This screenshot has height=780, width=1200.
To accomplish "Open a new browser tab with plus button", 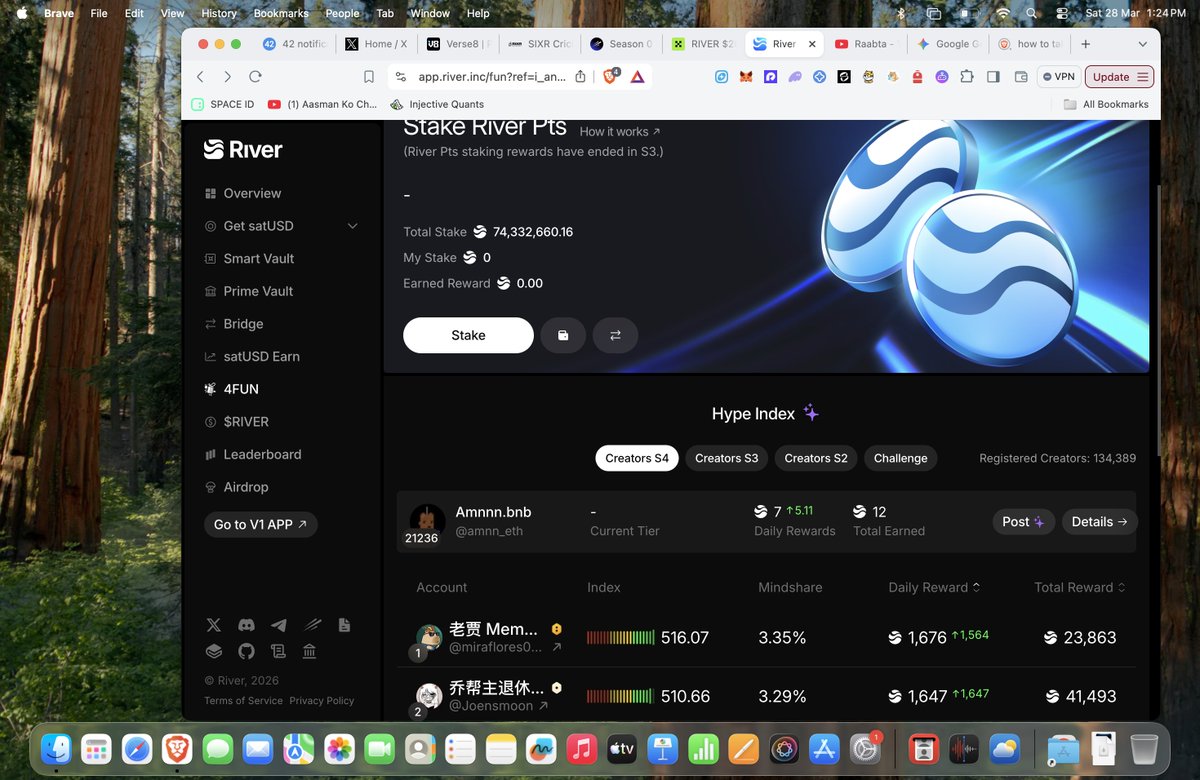I will (1085, 44).
